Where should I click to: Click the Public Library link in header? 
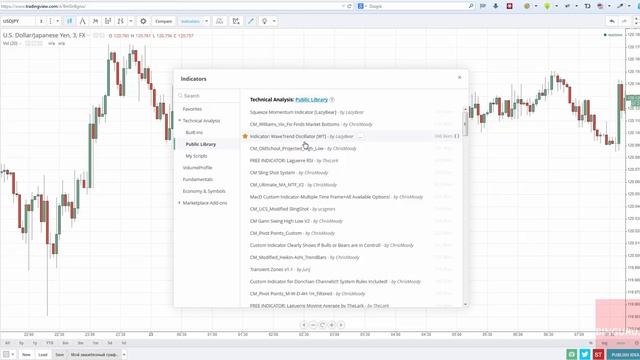[311, 100]
